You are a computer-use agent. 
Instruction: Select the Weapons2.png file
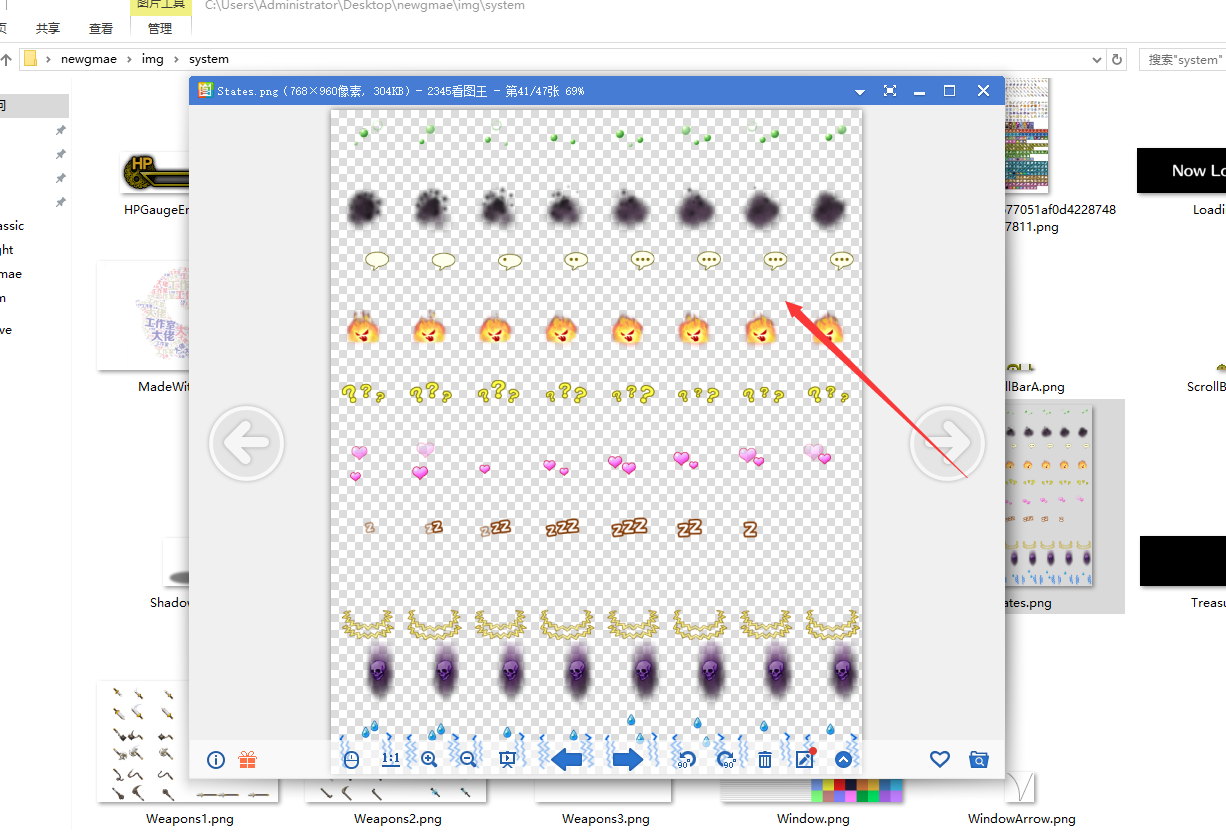[x=397, y=819]
